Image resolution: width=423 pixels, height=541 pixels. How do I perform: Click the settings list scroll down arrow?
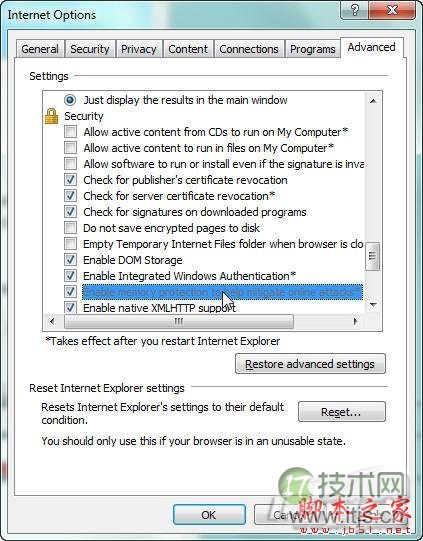[373, 304]
